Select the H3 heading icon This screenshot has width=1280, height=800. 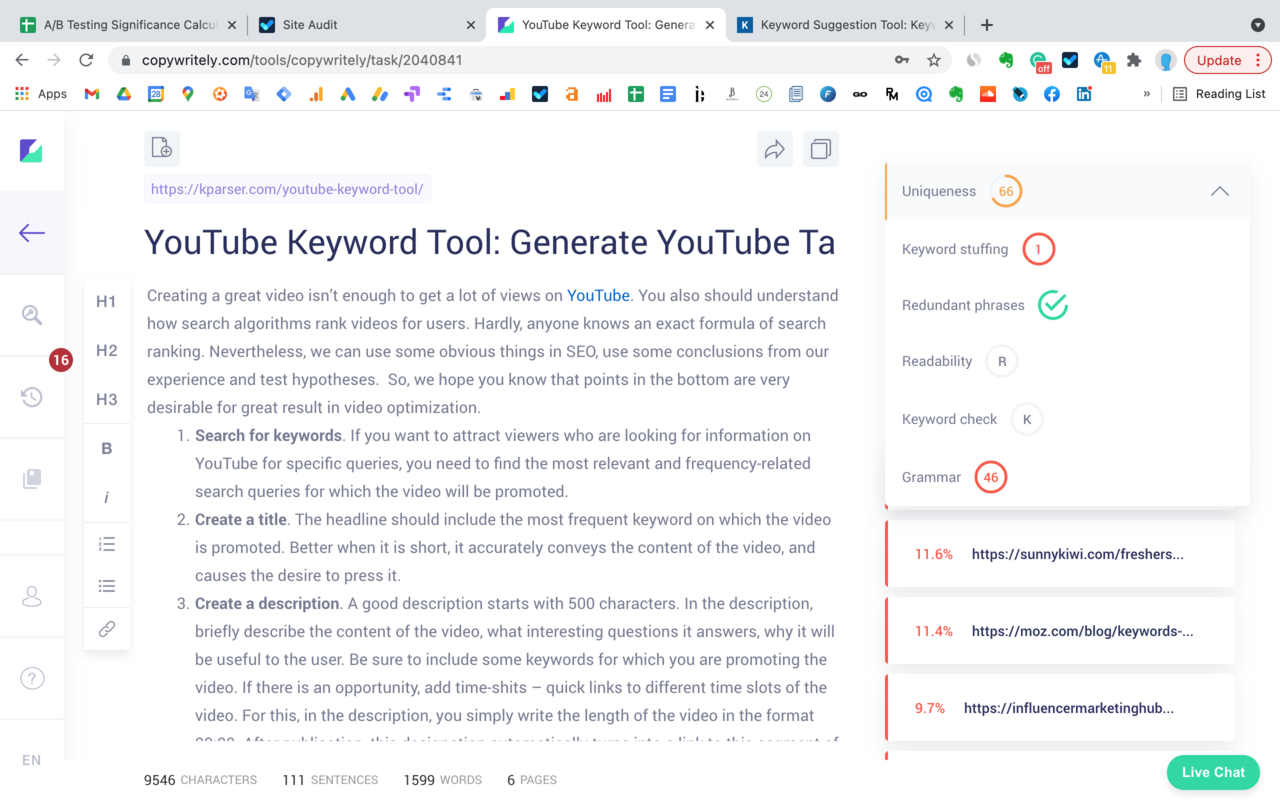point(106,399)
